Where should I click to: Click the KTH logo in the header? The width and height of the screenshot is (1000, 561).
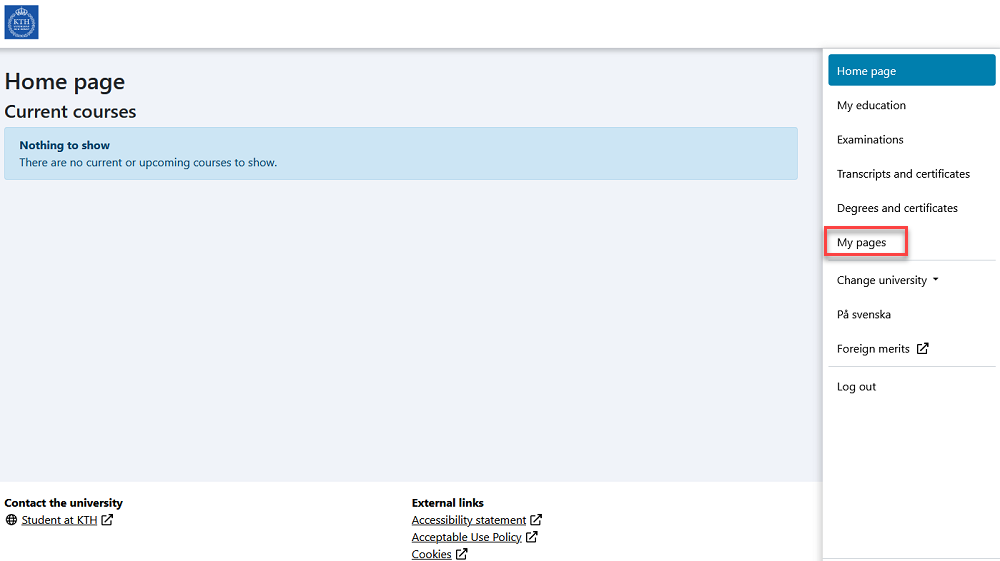point(21,22)
